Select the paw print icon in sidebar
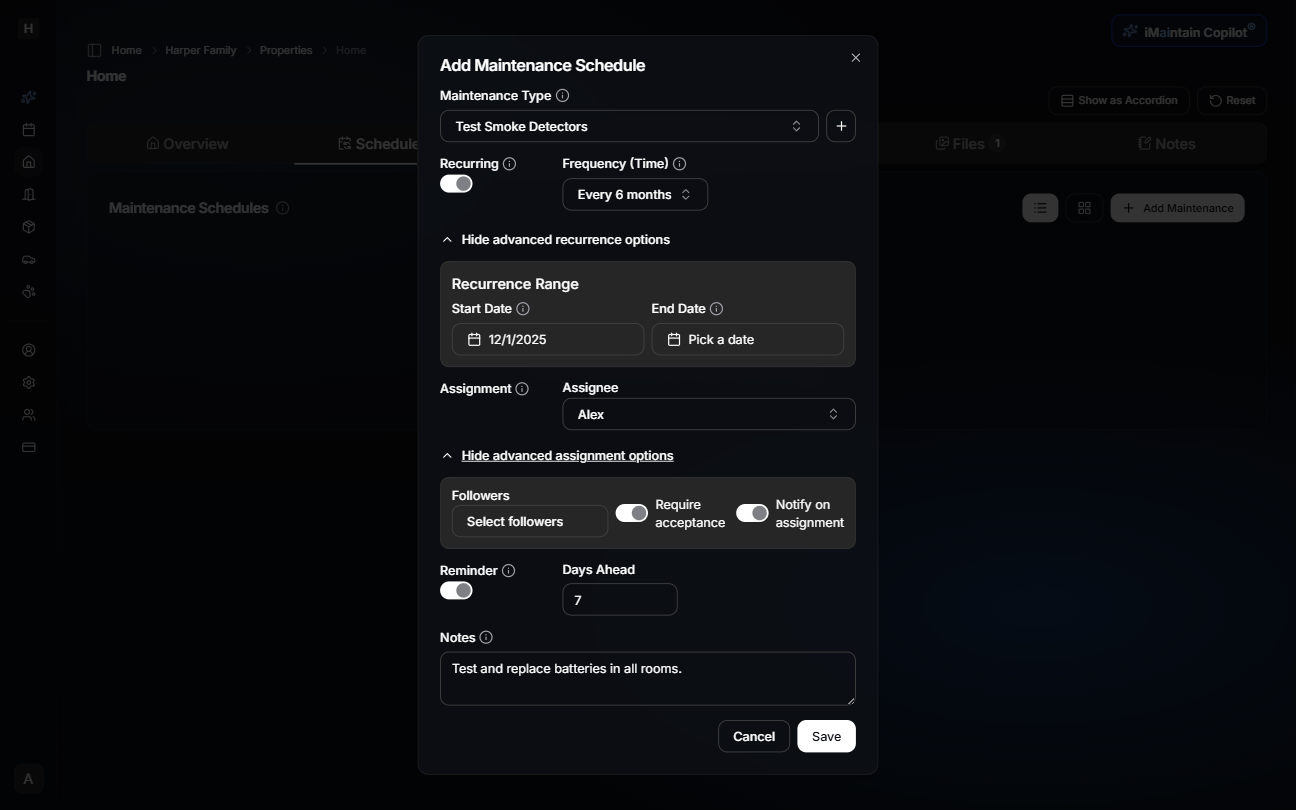The width and height of the screenshot is (1296, 810). (x=28, y=291)
